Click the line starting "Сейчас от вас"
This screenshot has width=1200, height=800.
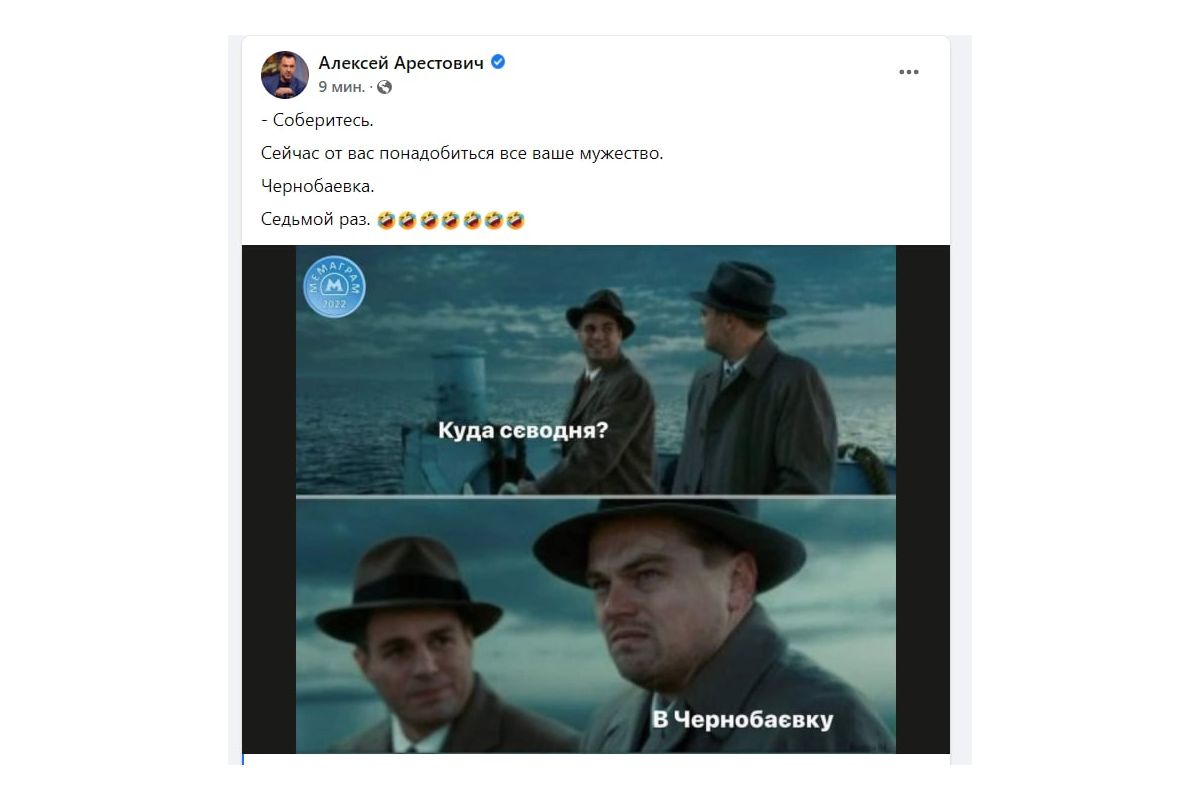[x=462, y=154]
